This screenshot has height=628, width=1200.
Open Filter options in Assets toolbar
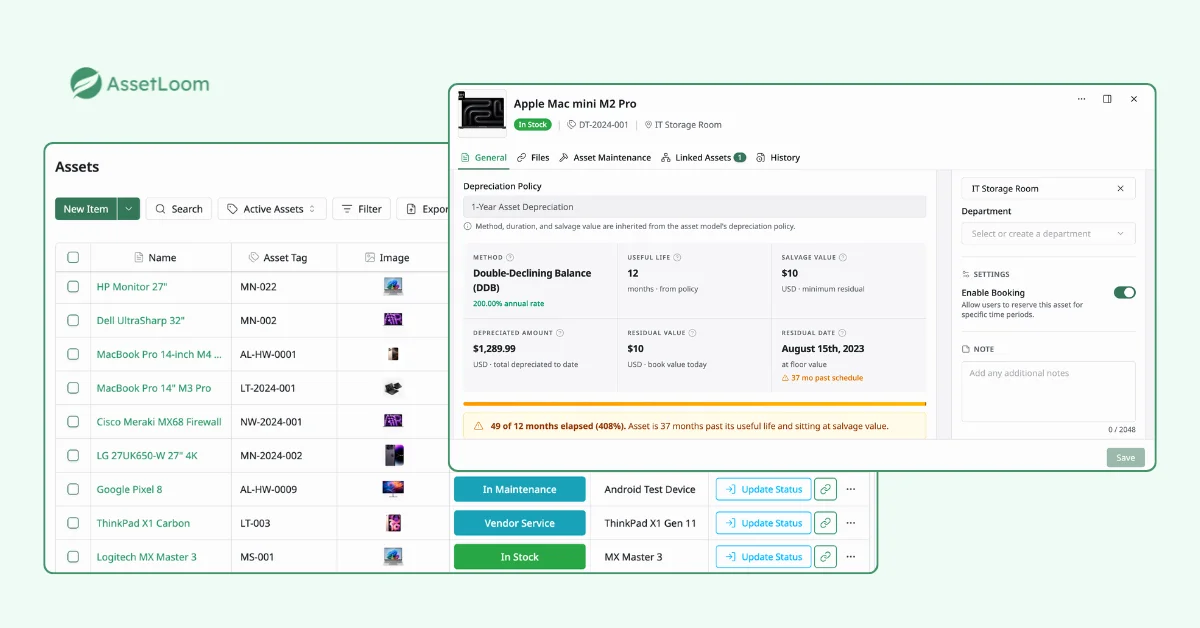[x=361, y=209]
